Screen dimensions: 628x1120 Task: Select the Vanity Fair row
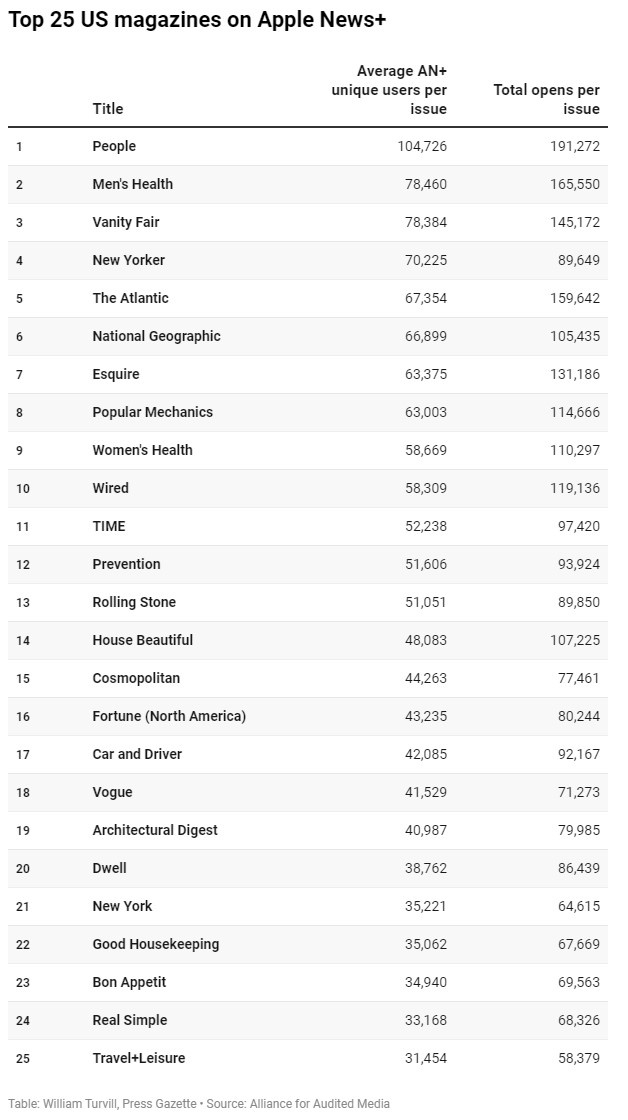pos(126,222)
